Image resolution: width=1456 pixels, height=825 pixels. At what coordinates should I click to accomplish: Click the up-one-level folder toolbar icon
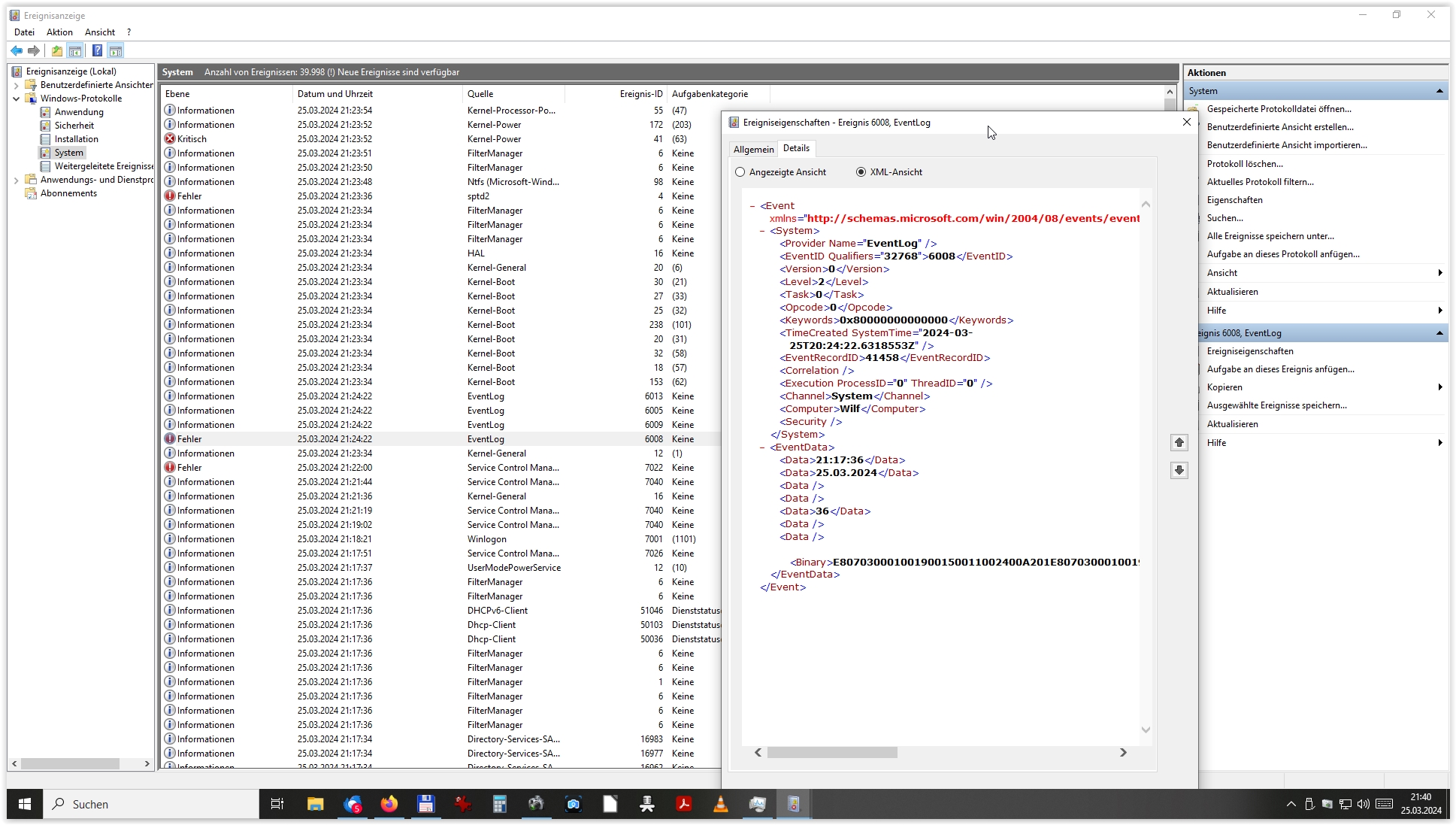pyautogui.click(x=57, y=51)
